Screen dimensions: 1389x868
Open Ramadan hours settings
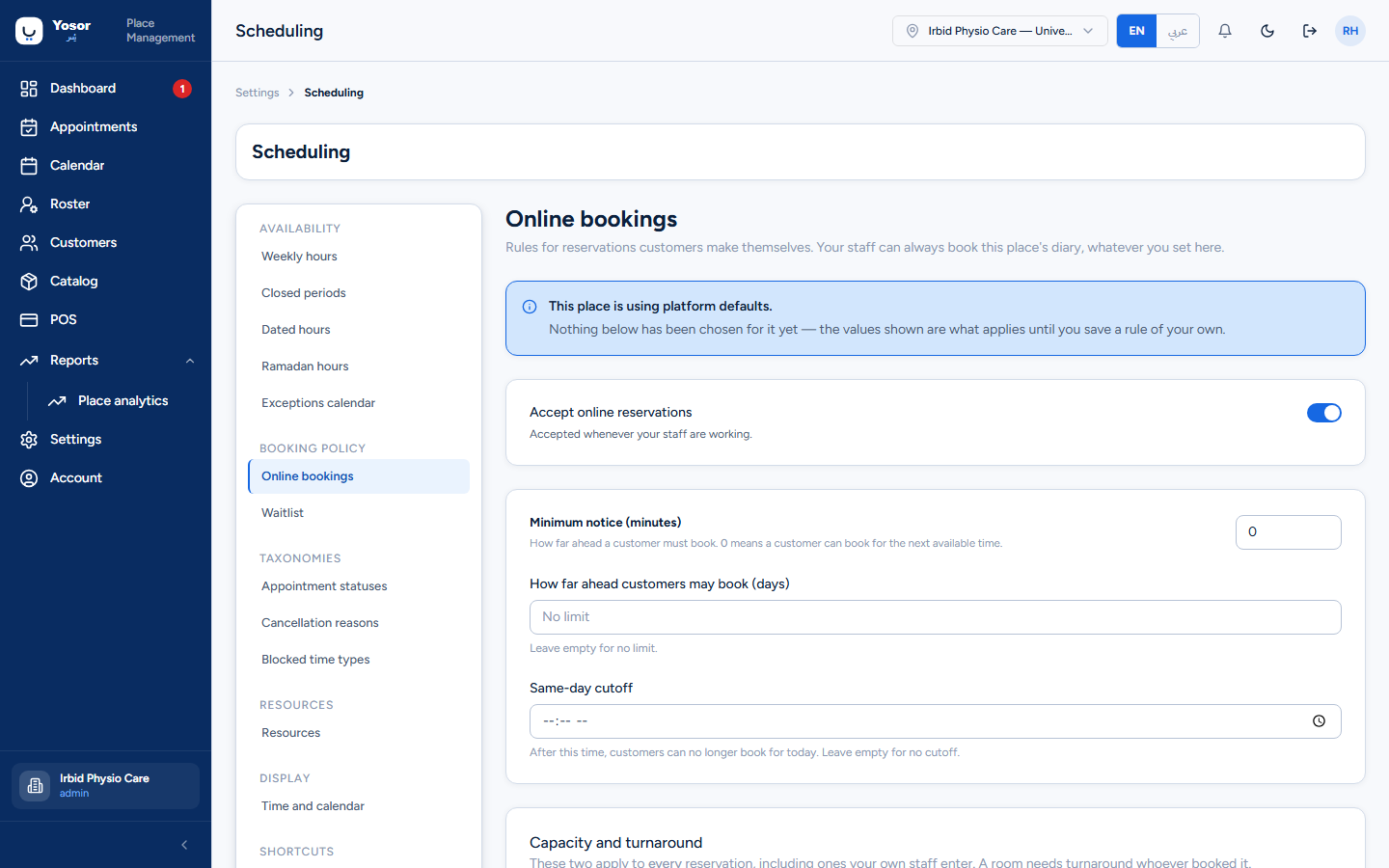[x=359, y=366]
